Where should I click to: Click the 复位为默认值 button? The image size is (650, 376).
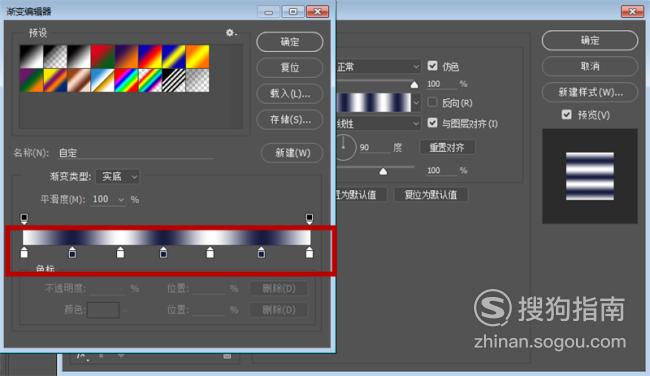431,194
